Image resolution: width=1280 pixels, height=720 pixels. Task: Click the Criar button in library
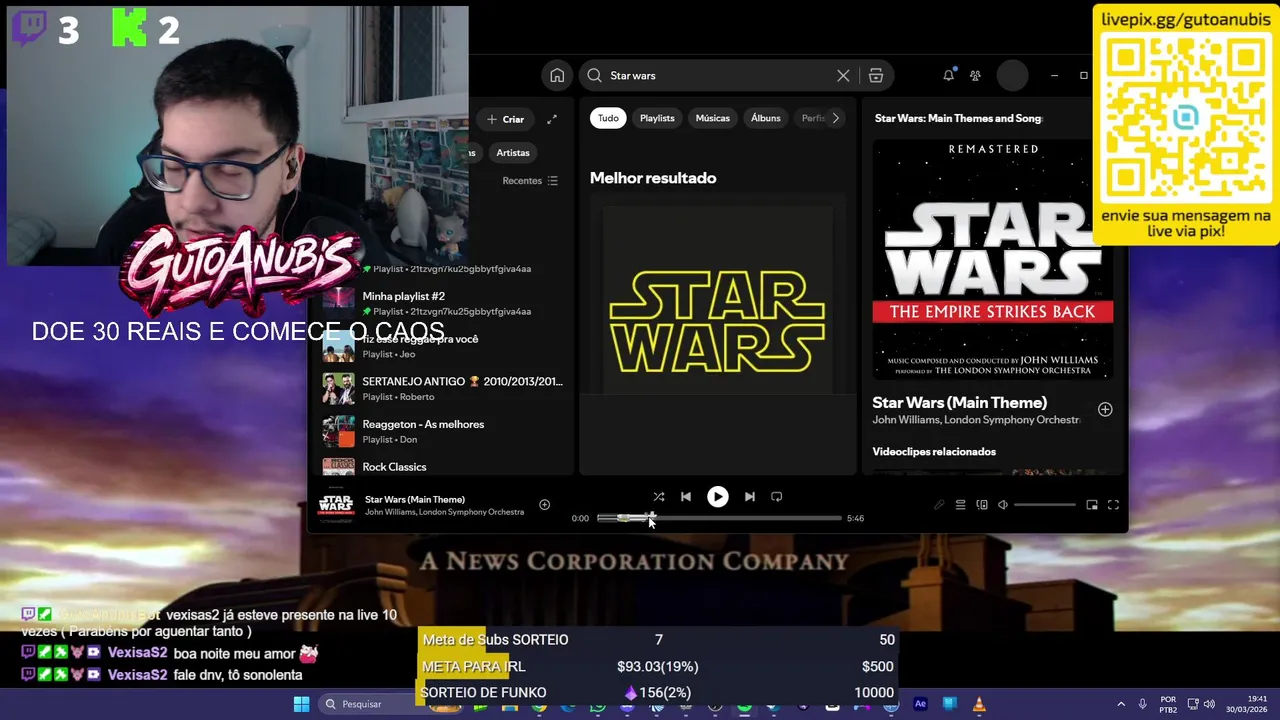point(506,119)
